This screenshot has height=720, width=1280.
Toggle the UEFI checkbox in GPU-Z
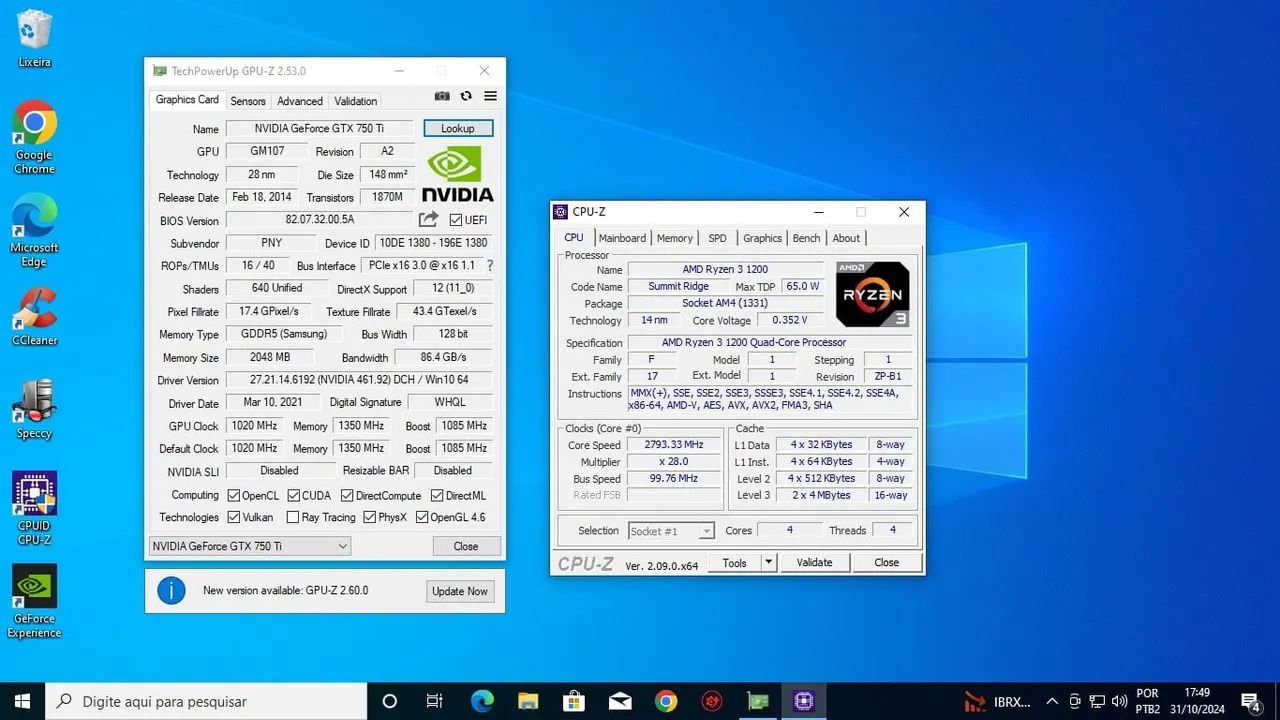point(456,219)
